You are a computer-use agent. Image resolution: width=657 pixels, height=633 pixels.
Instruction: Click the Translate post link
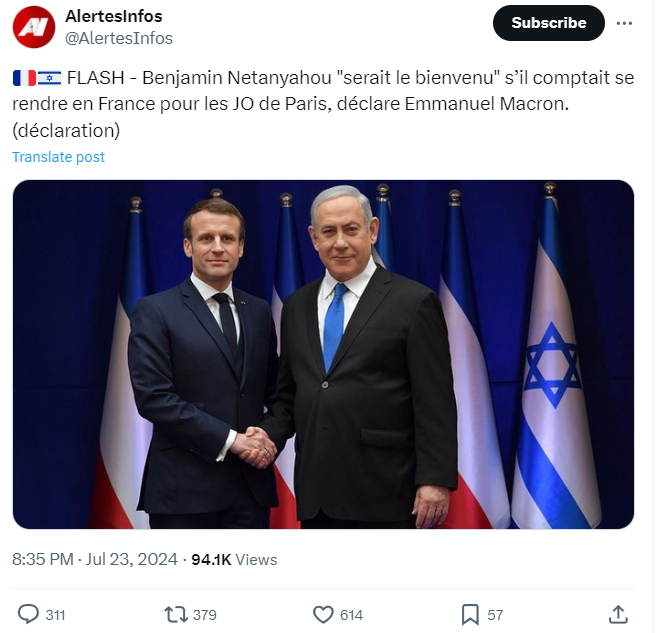point(58,157)
